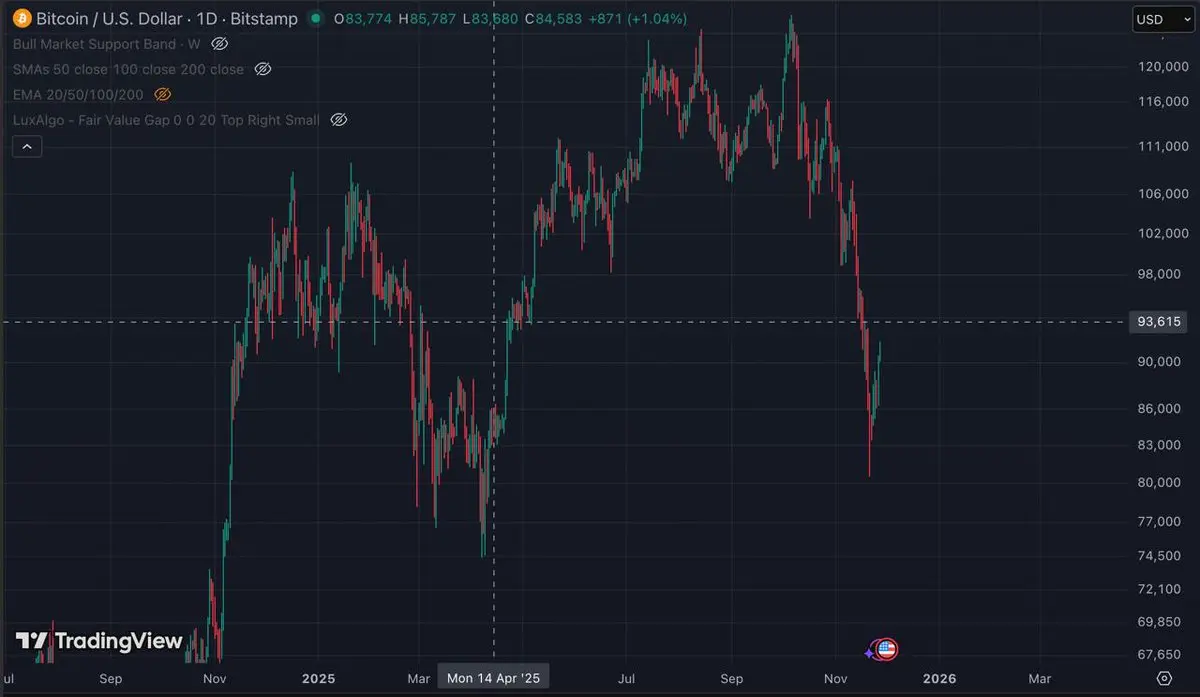Click the 93,615 crosshair price label
Screen dimensions: 1200x697
pyautogui.click(x=1160, y=322)
